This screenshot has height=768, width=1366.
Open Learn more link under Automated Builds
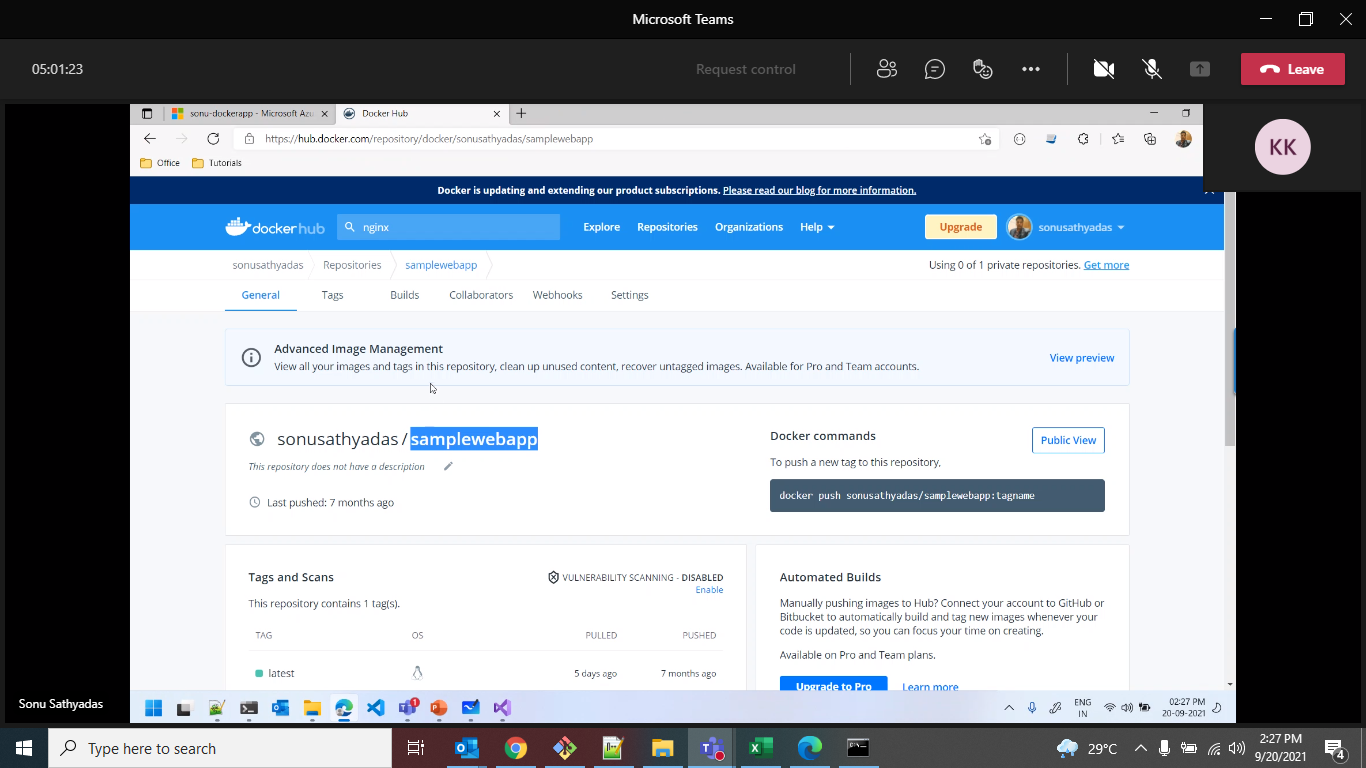coord(930,687)
